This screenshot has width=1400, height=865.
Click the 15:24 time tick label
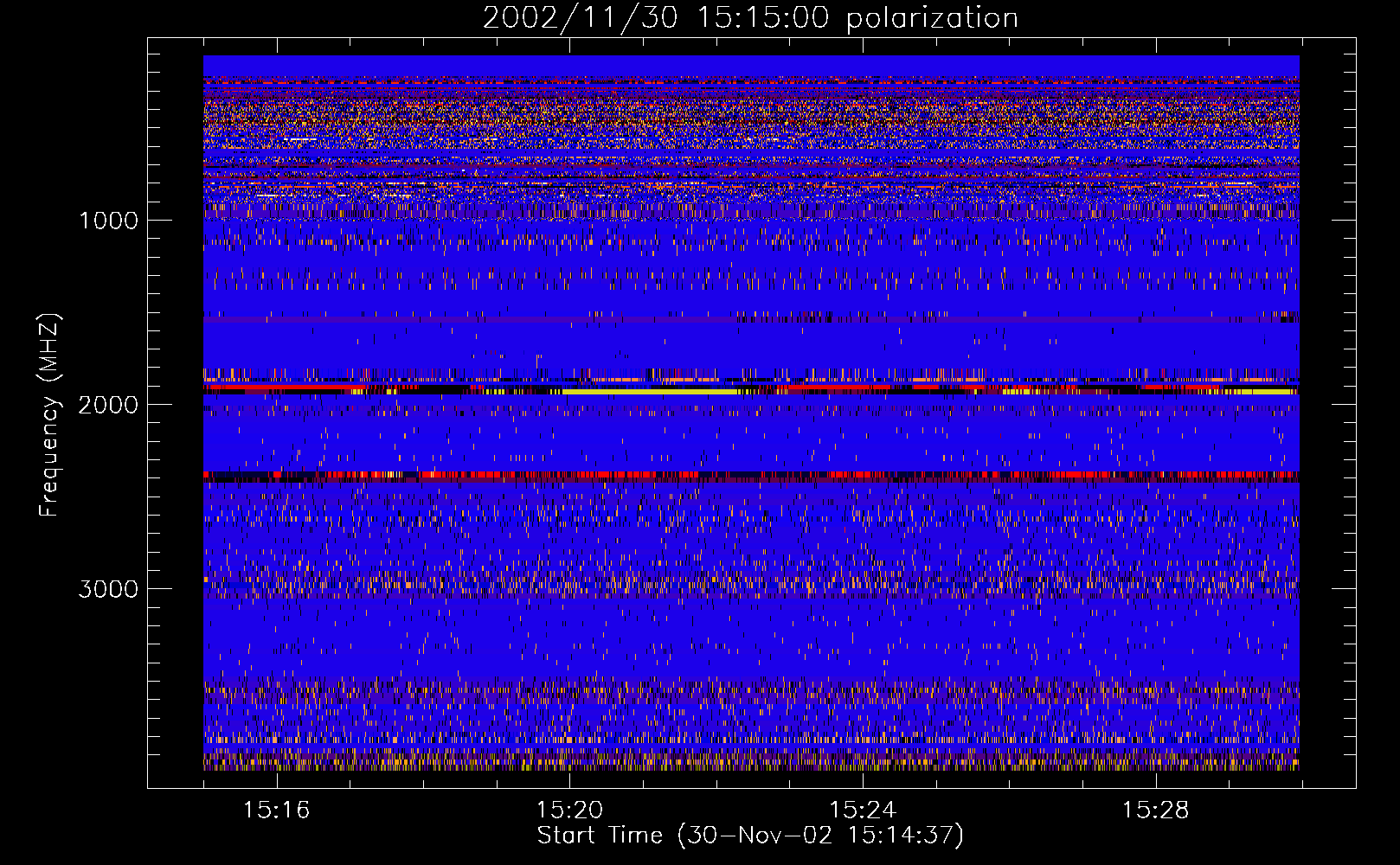point(862,811)
